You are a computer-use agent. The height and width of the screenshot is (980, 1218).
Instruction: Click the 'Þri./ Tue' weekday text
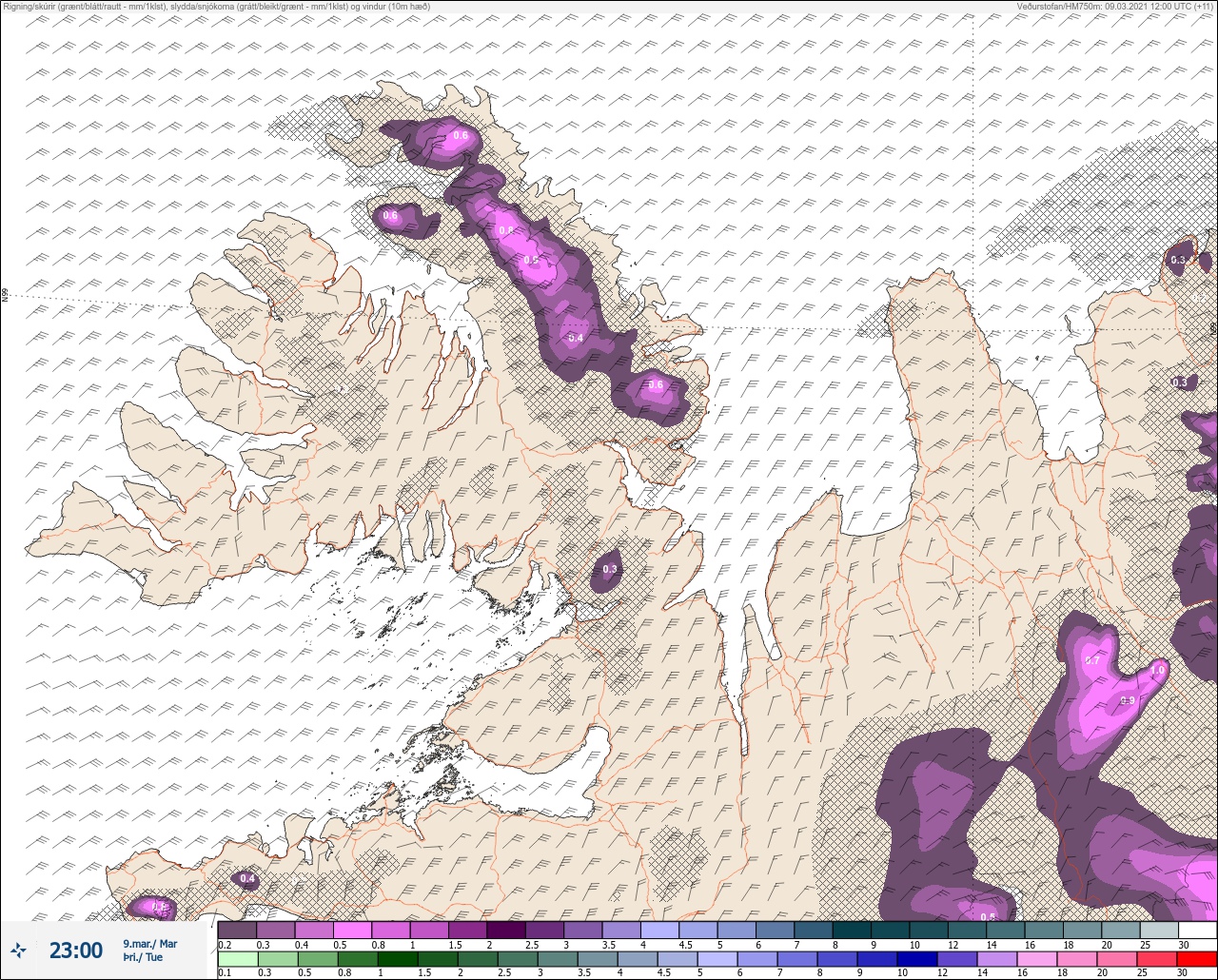coord(143,957)
